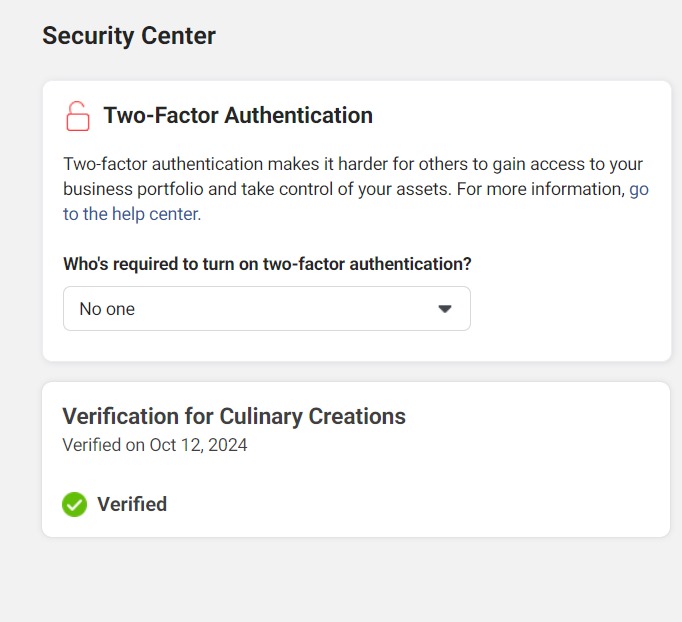Click the "Oct 12, 2024" verification date

click(198, 445)
